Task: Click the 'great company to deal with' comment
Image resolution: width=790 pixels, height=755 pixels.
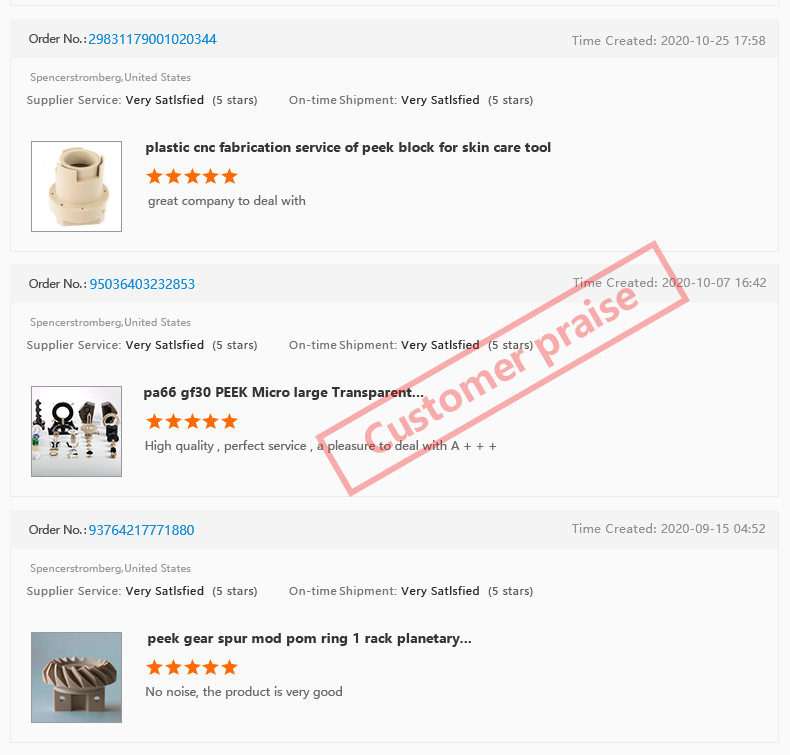Action: click(227, 201)
